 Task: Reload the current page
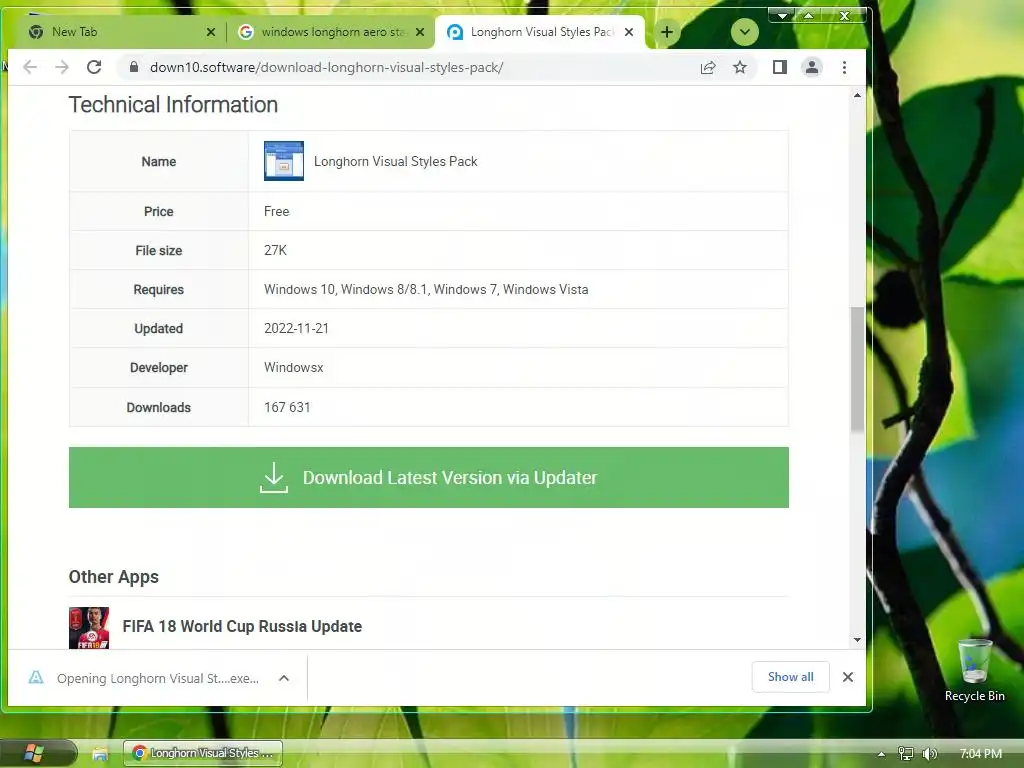tap(94, 67)
